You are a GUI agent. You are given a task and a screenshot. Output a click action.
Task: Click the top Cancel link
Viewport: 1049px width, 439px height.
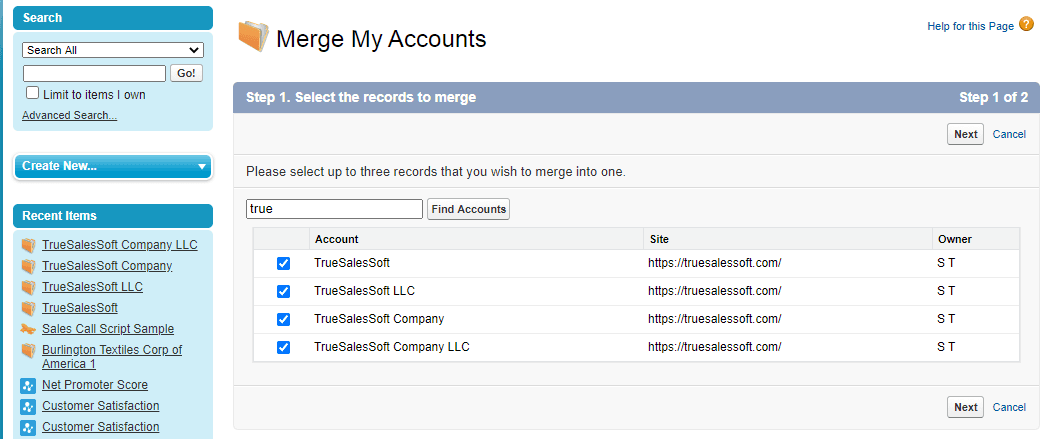1009,135
